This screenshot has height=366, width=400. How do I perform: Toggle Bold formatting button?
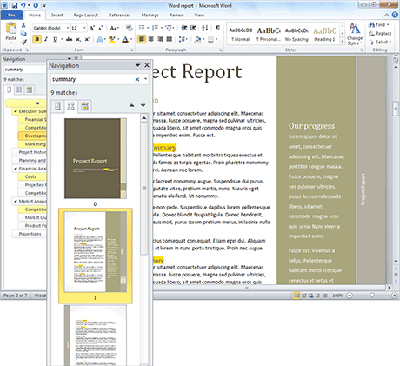[37, 39]
